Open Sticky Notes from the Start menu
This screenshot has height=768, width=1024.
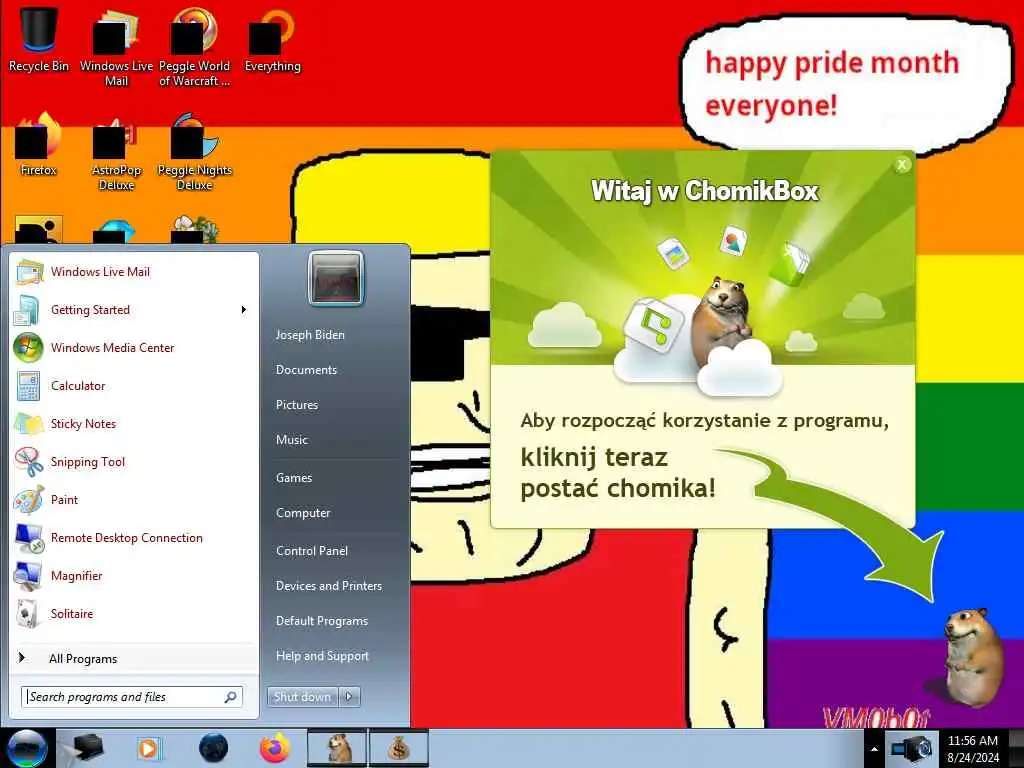[135, 424]
